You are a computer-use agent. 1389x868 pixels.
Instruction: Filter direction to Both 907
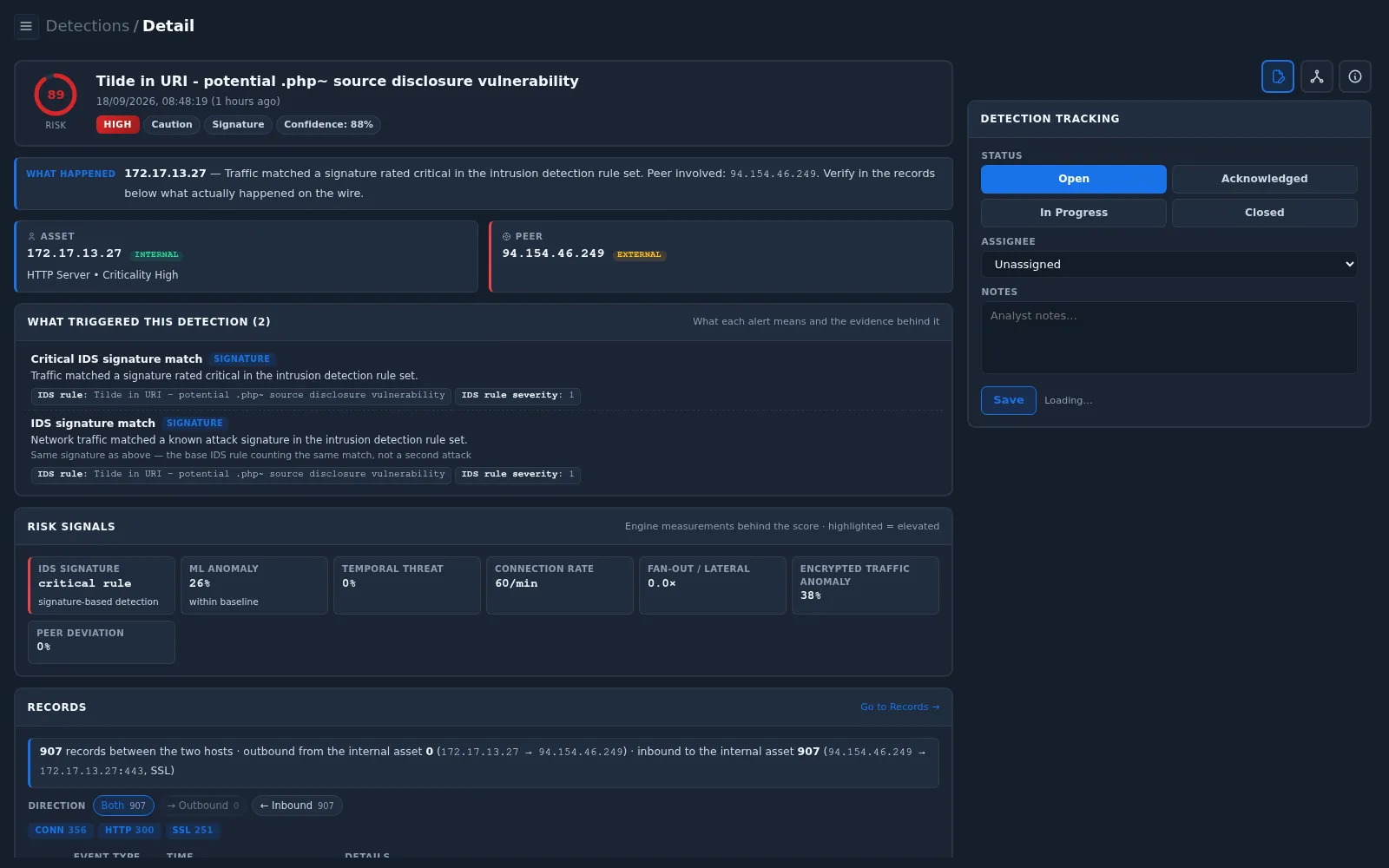click(123, 806)
